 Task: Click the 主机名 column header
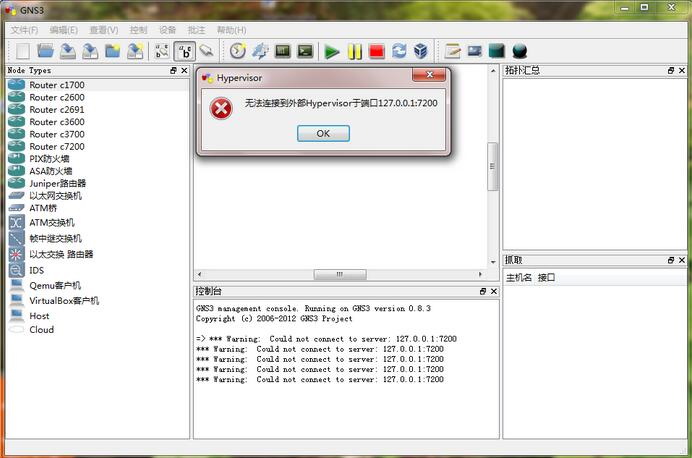coord(519,278)
